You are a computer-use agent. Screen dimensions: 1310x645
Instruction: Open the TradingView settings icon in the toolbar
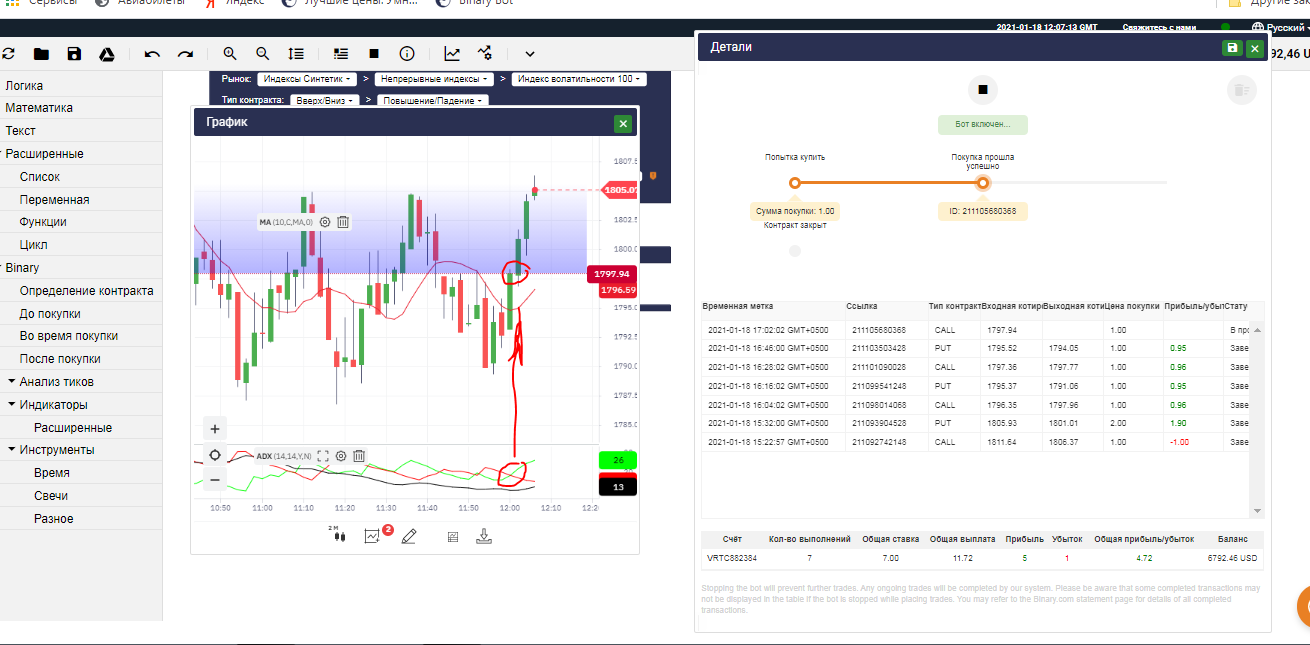pos(485,54)
